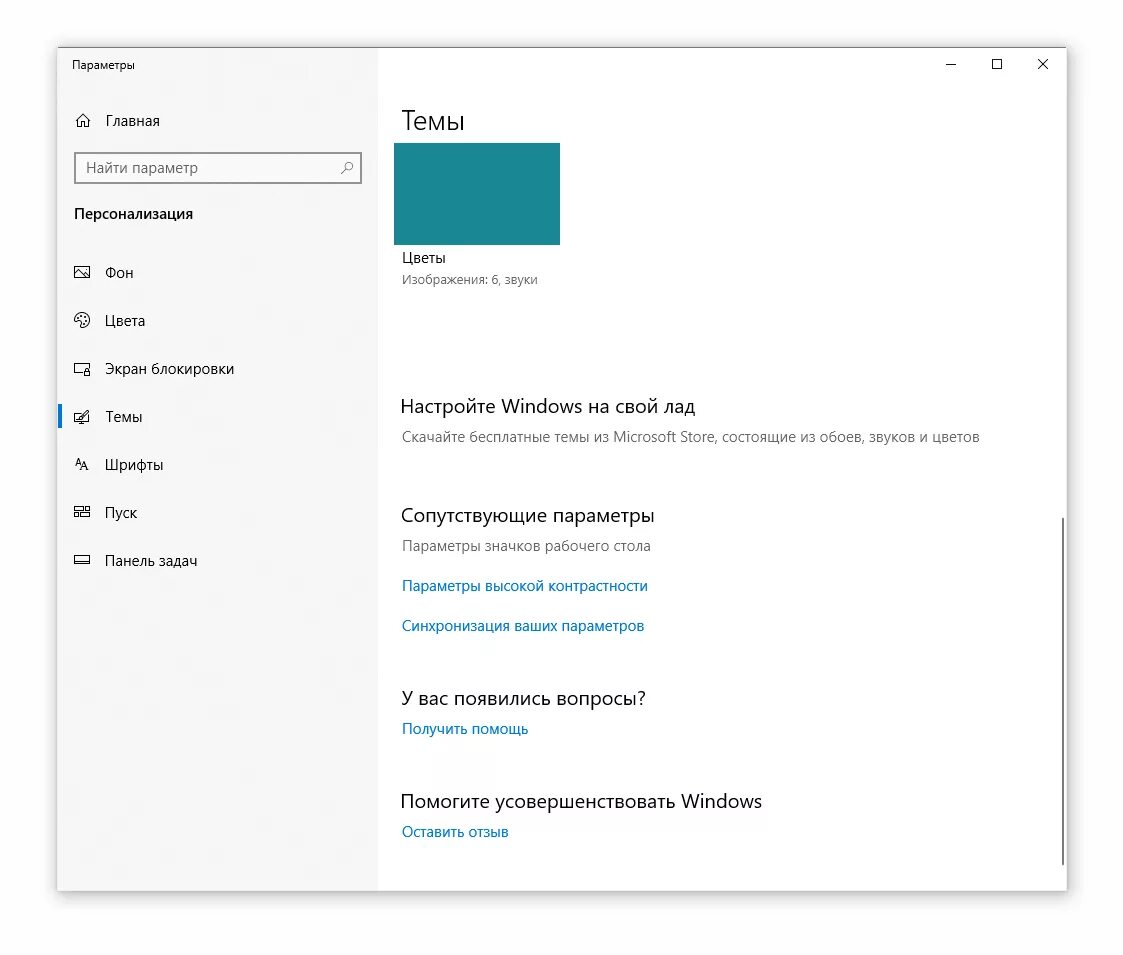The width and height of the screenshot is (1123, 955).
Task: Click the home icon beside Главная
Action: click(x=85, y=120)
